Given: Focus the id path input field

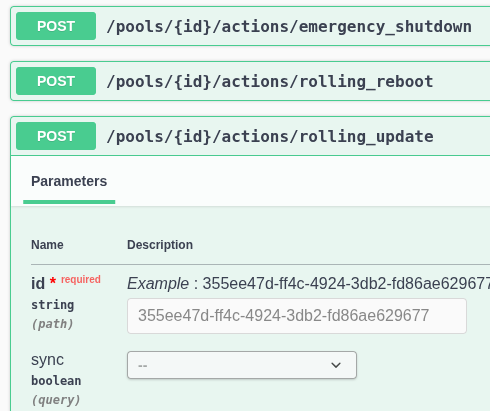Looking at the screenshot, I should coord(297,316).
